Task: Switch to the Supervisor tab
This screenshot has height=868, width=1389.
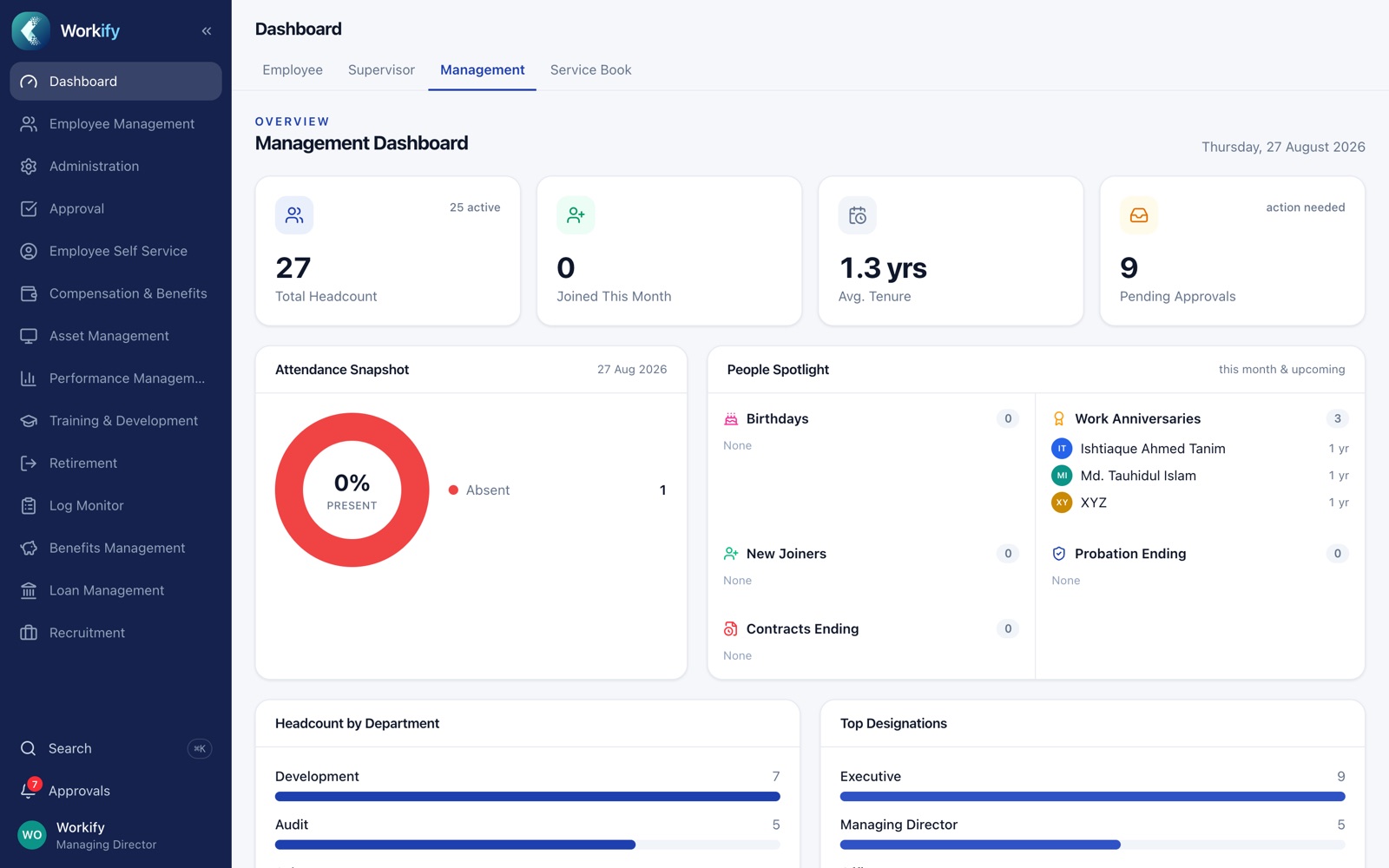Action: (x=381, y=70)
